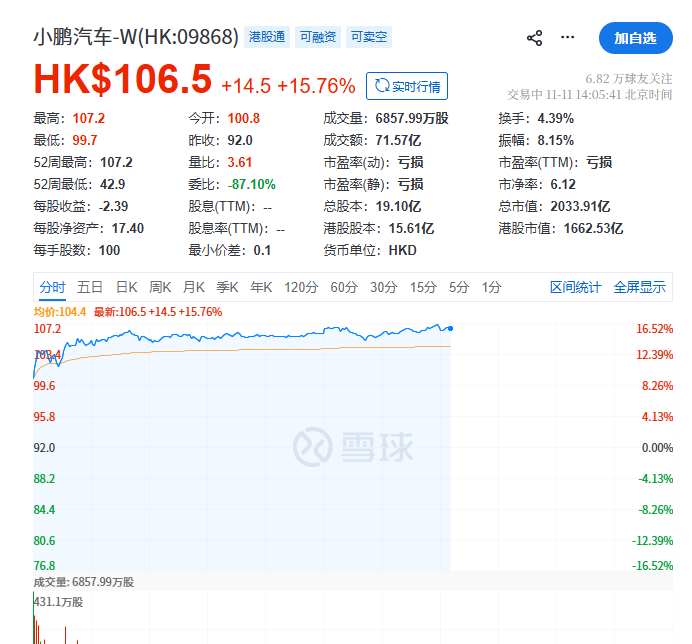Open the 季K chart tab
The image size is (692, 644).
[227, 287]
